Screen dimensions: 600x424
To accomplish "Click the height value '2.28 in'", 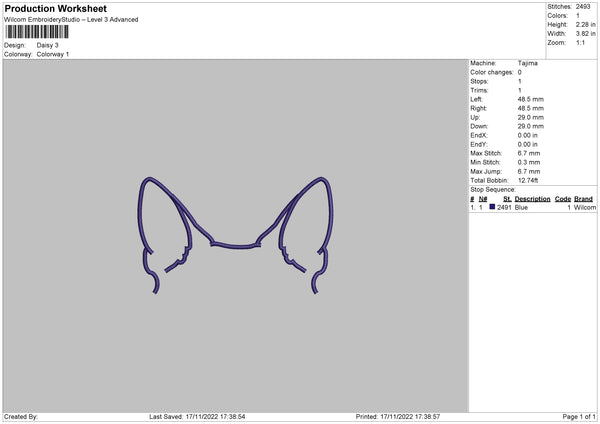I will pos(585,24).
